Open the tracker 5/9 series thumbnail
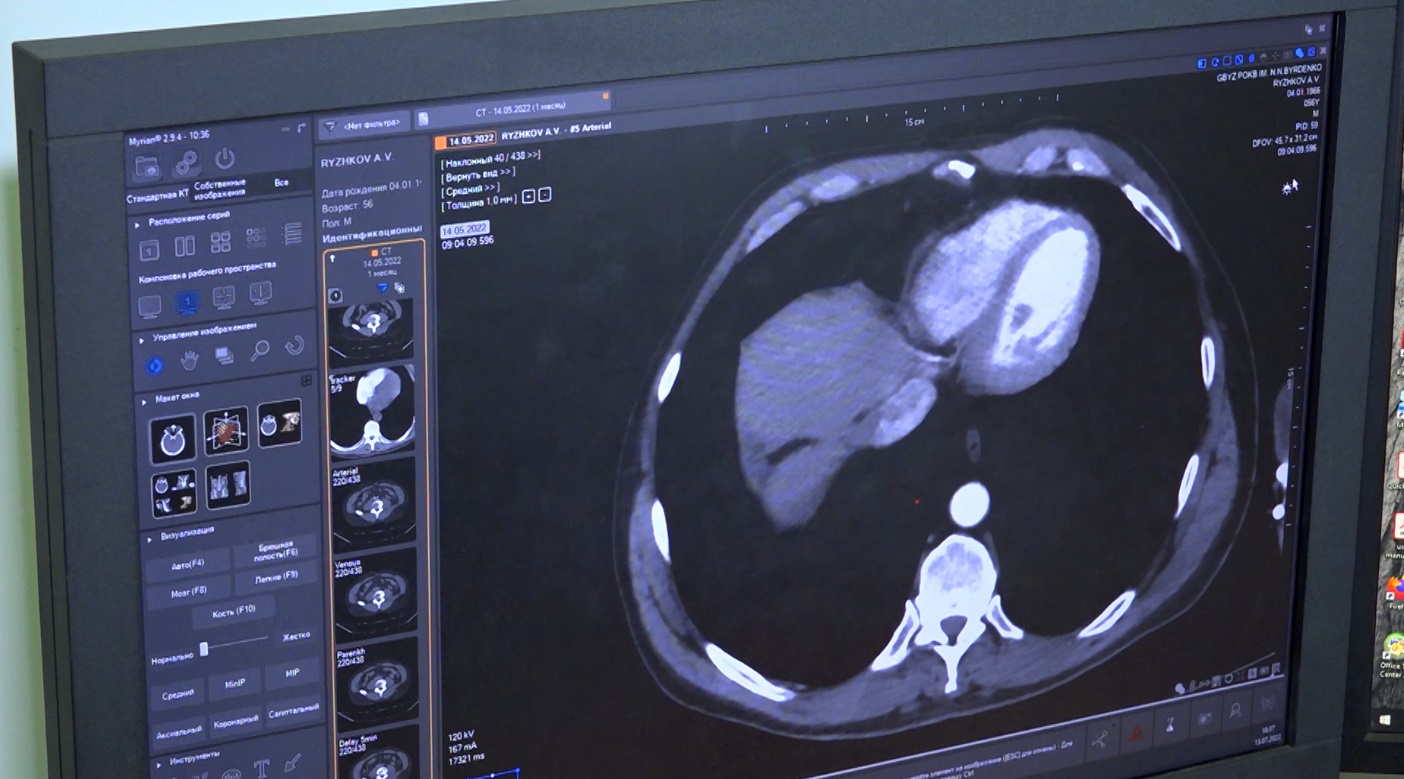The height and width of the screenshot is (779, 1404). pos(371,411)
